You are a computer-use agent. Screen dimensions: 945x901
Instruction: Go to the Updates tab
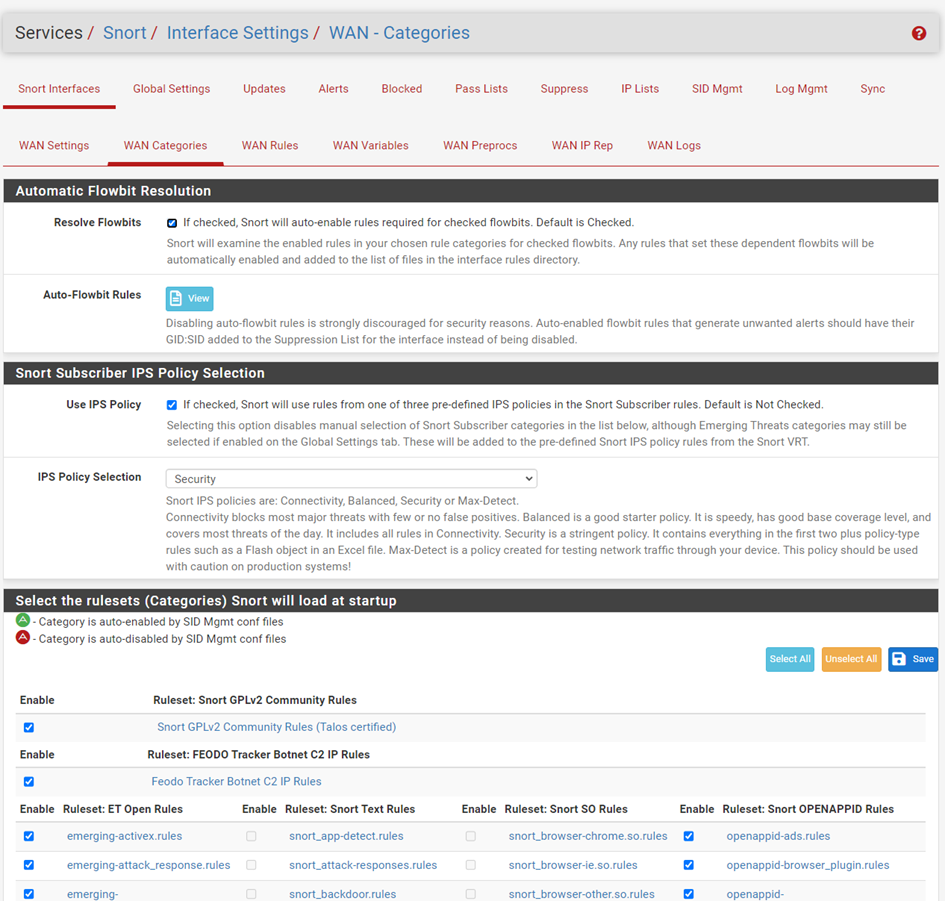pyautogui.click(x=264, y=89)
